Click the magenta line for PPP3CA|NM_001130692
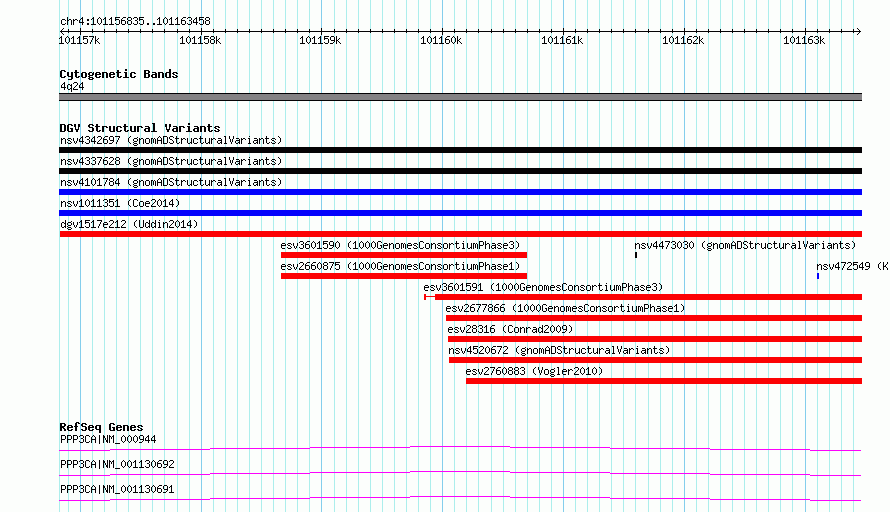Viewport: 890px width, 512px height. pos(460,473)
